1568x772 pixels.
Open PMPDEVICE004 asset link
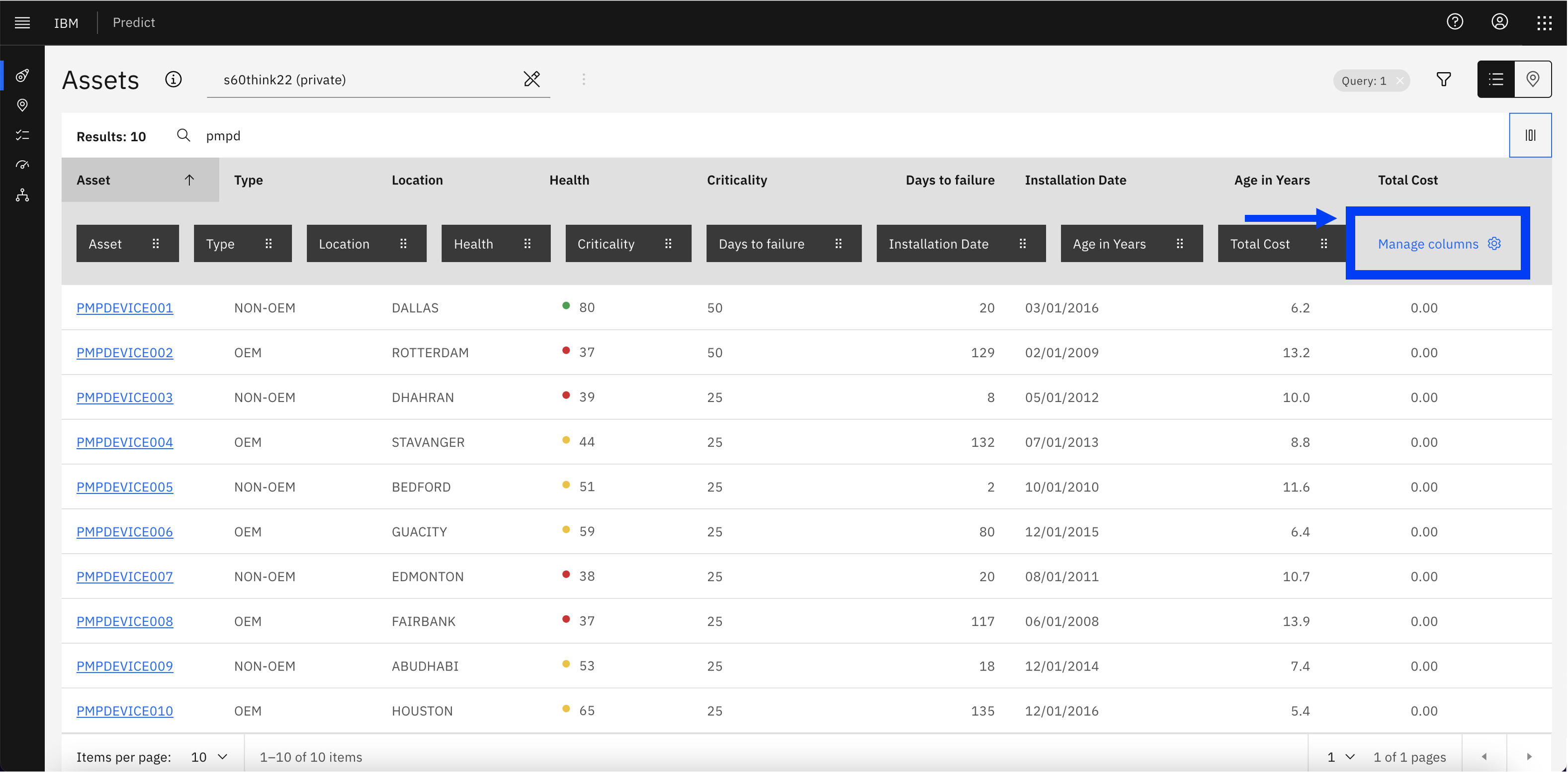125,442
